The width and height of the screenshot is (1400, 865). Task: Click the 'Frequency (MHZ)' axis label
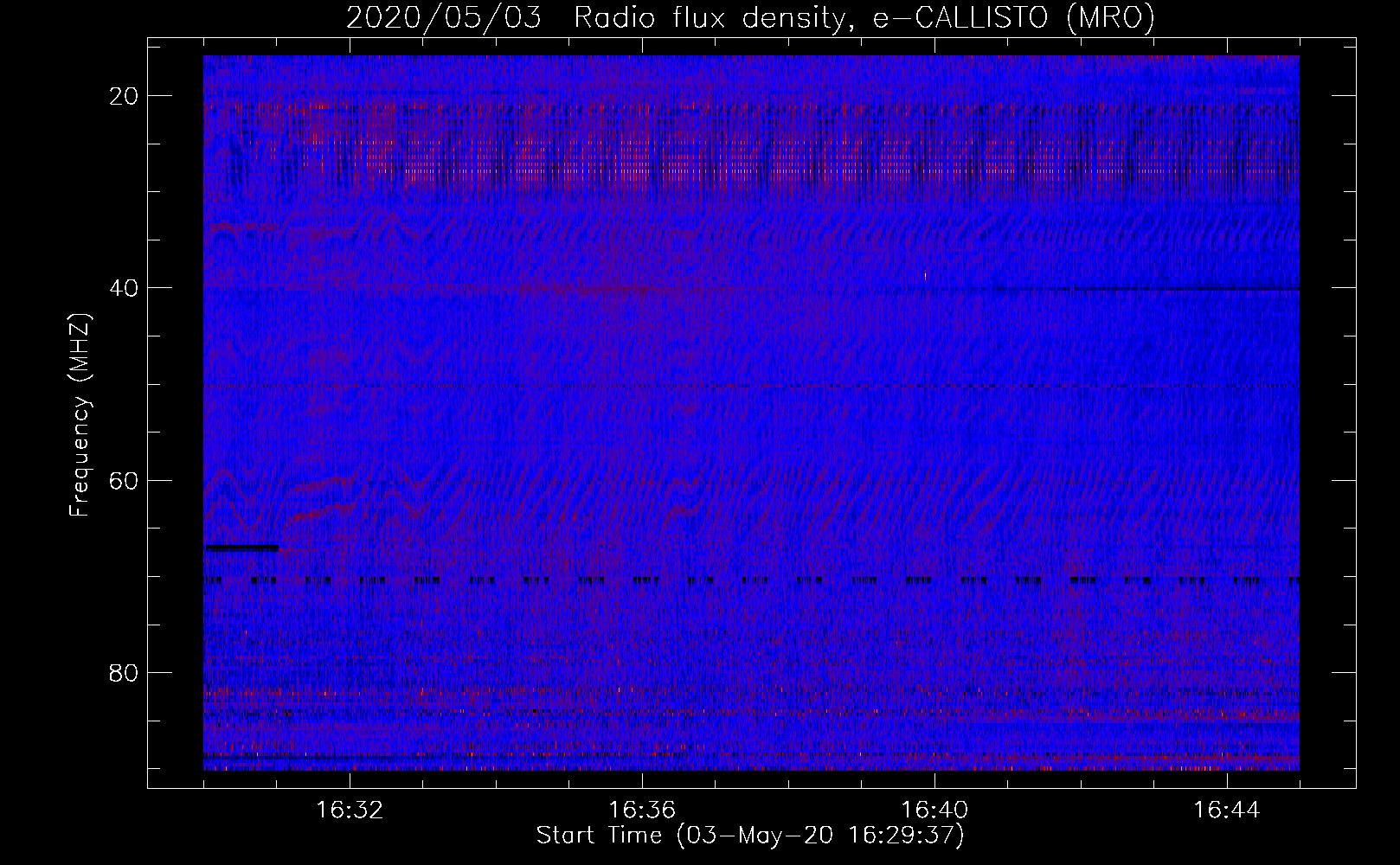pos(80,415)
